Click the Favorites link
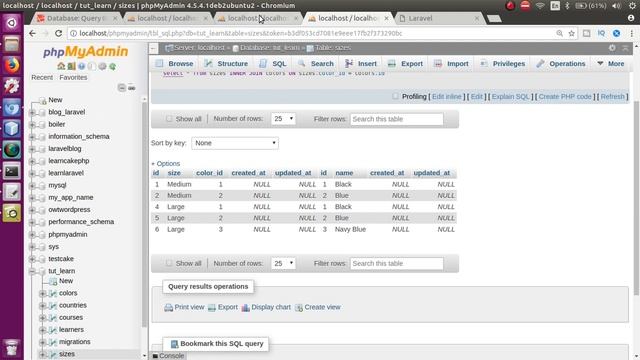This screenshot has height=360, width=640. click(73, 78)
